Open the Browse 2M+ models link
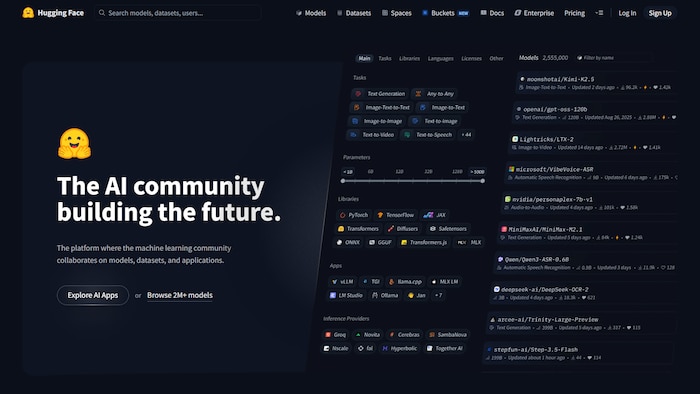The width and height of the screenshot is (700, 394). coord(180,295)
